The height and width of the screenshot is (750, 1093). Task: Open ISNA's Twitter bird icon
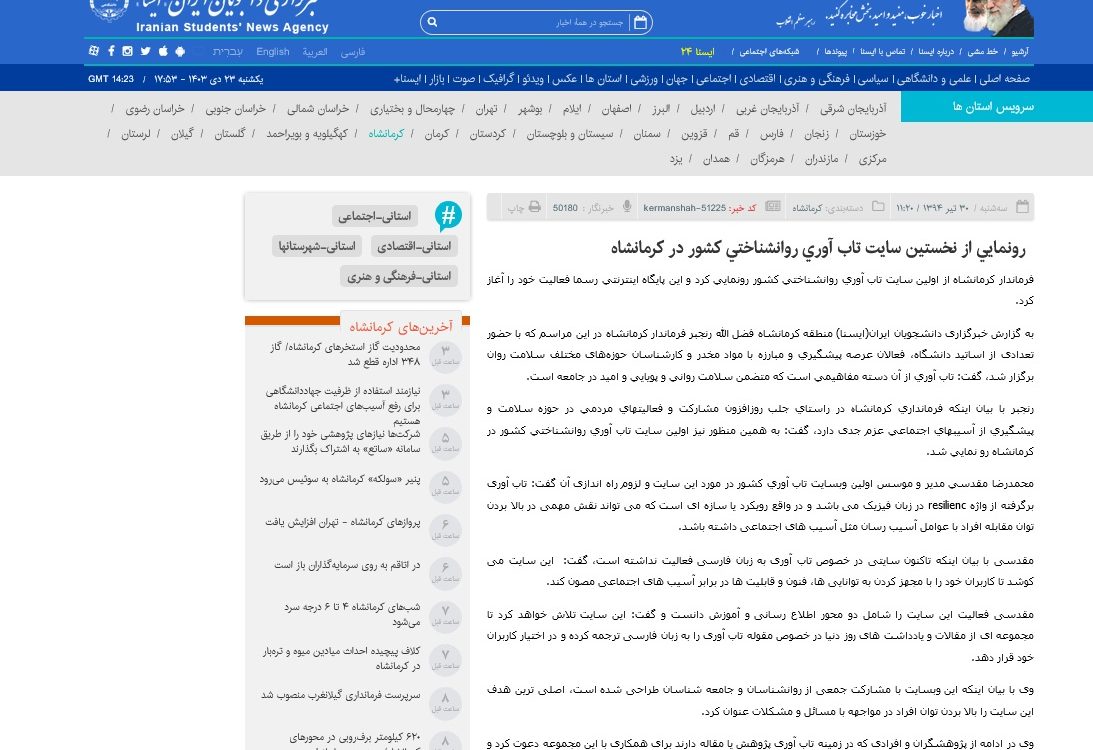pos(145,51)
